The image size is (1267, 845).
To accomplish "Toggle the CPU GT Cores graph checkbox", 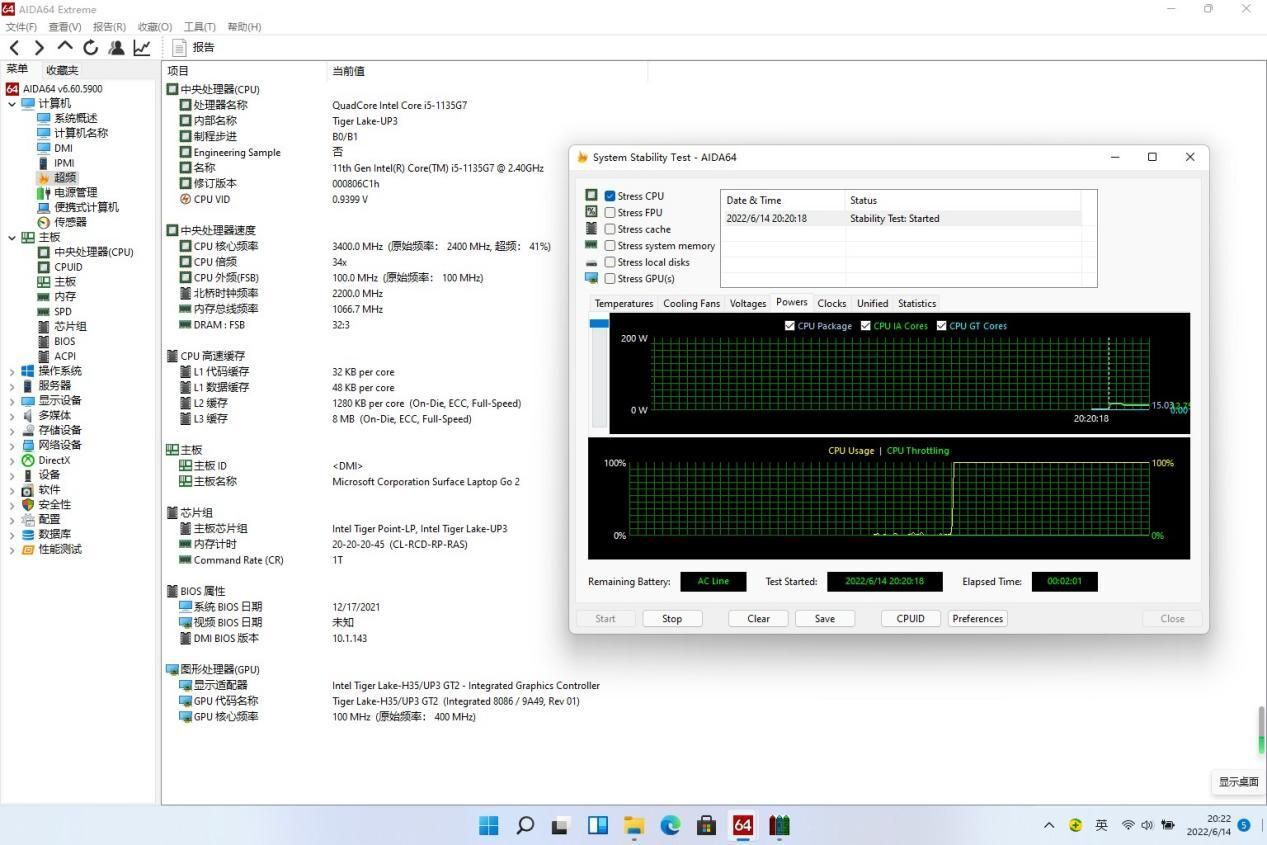I will click(941, 326).
